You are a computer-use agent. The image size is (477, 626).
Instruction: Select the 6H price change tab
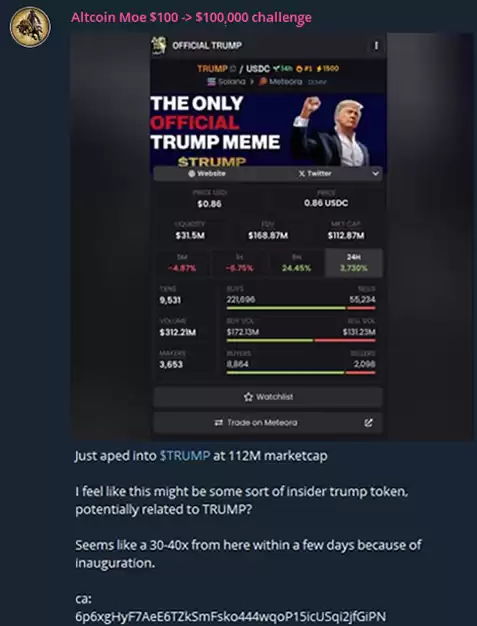[x=297, y=263]
